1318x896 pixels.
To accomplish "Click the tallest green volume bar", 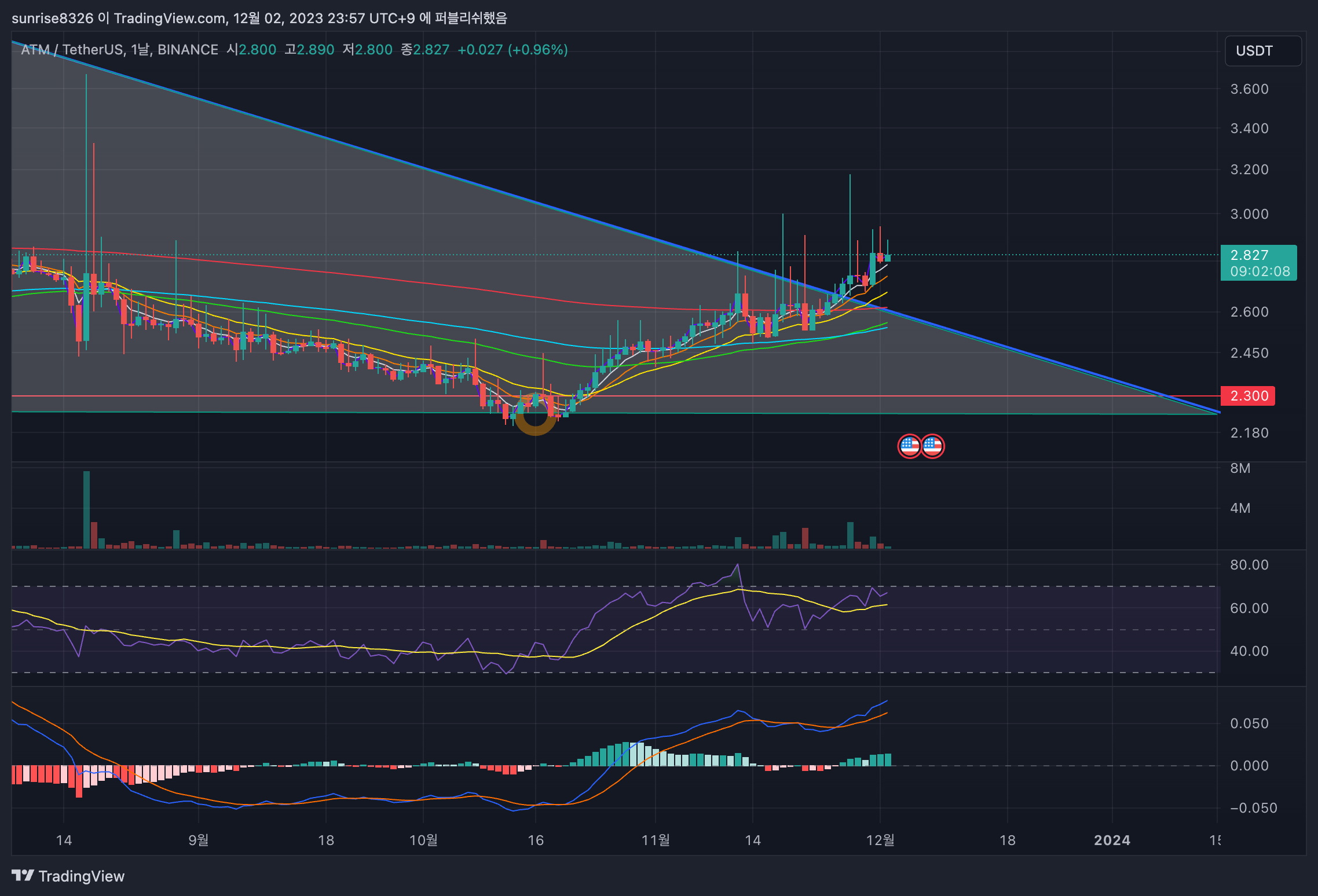I will (86, 509).
